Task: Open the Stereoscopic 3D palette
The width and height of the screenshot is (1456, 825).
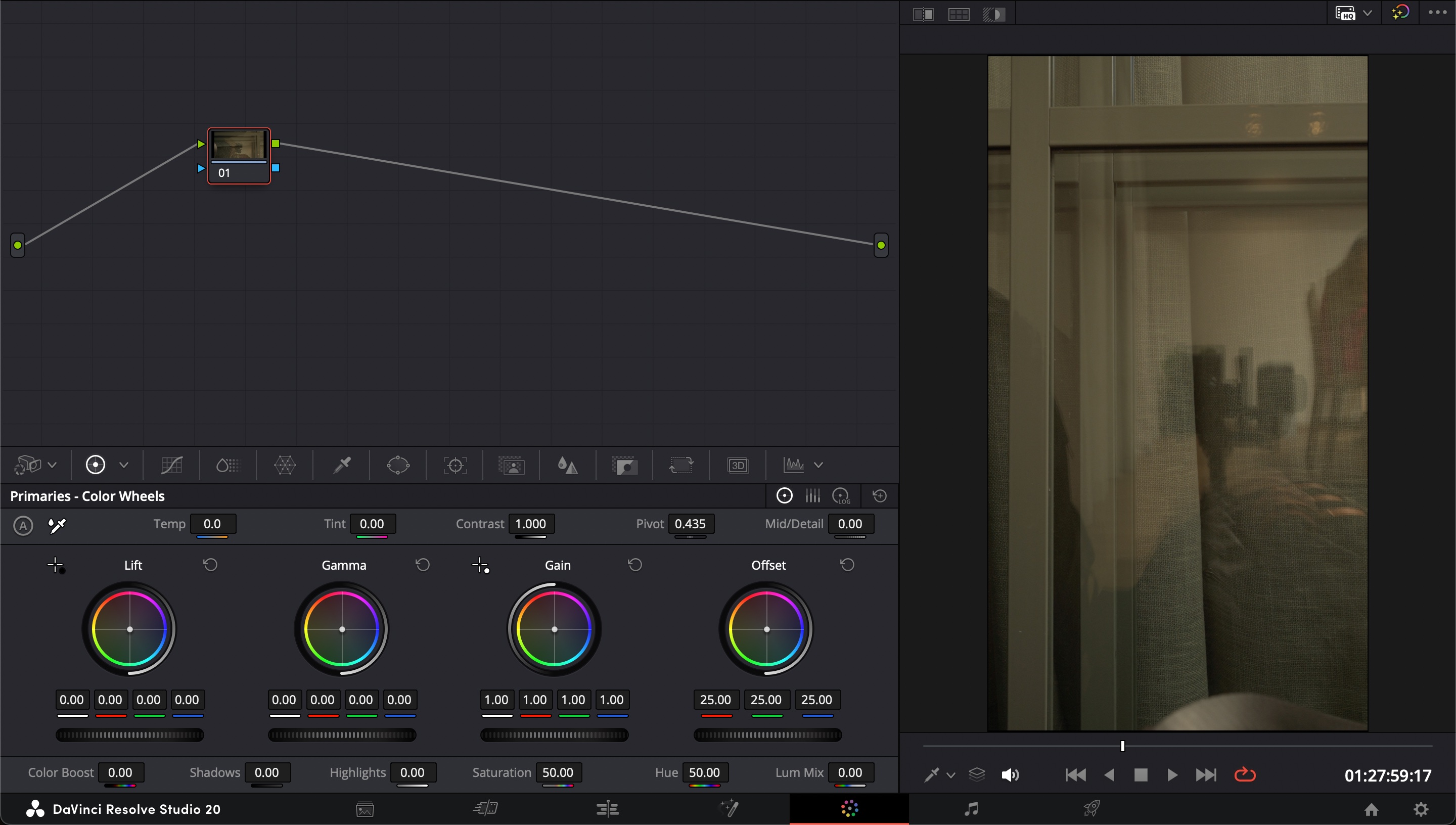Action: 738,465
